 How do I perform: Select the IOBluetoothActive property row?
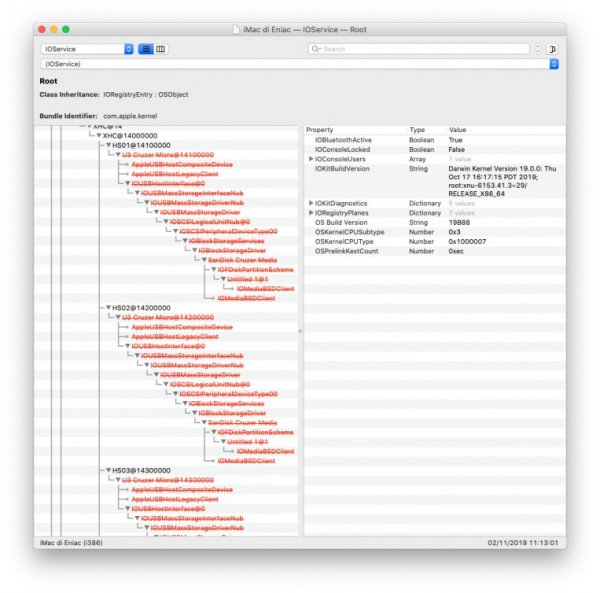(435, 140)
